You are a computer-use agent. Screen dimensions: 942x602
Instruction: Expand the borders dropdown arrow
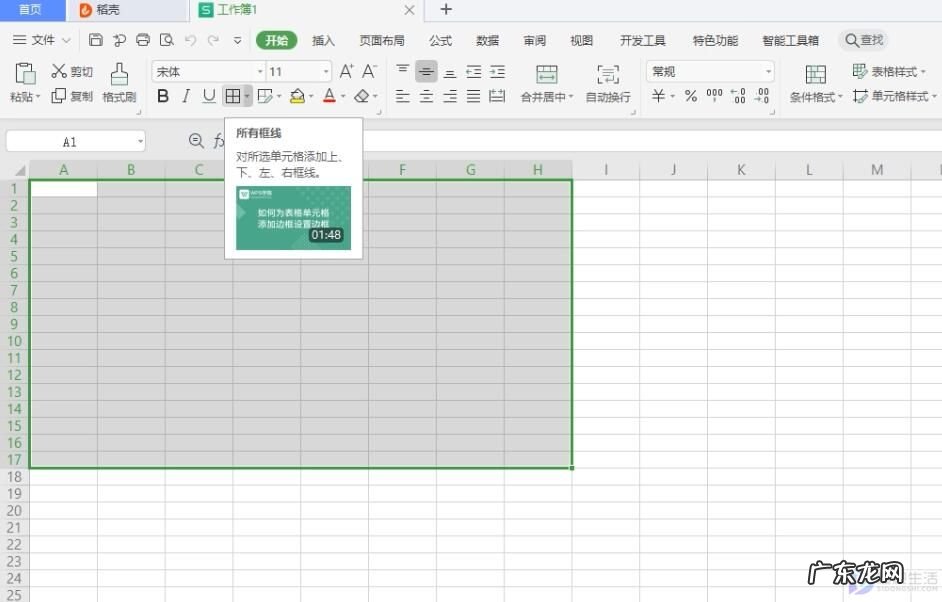click(246, 96)
